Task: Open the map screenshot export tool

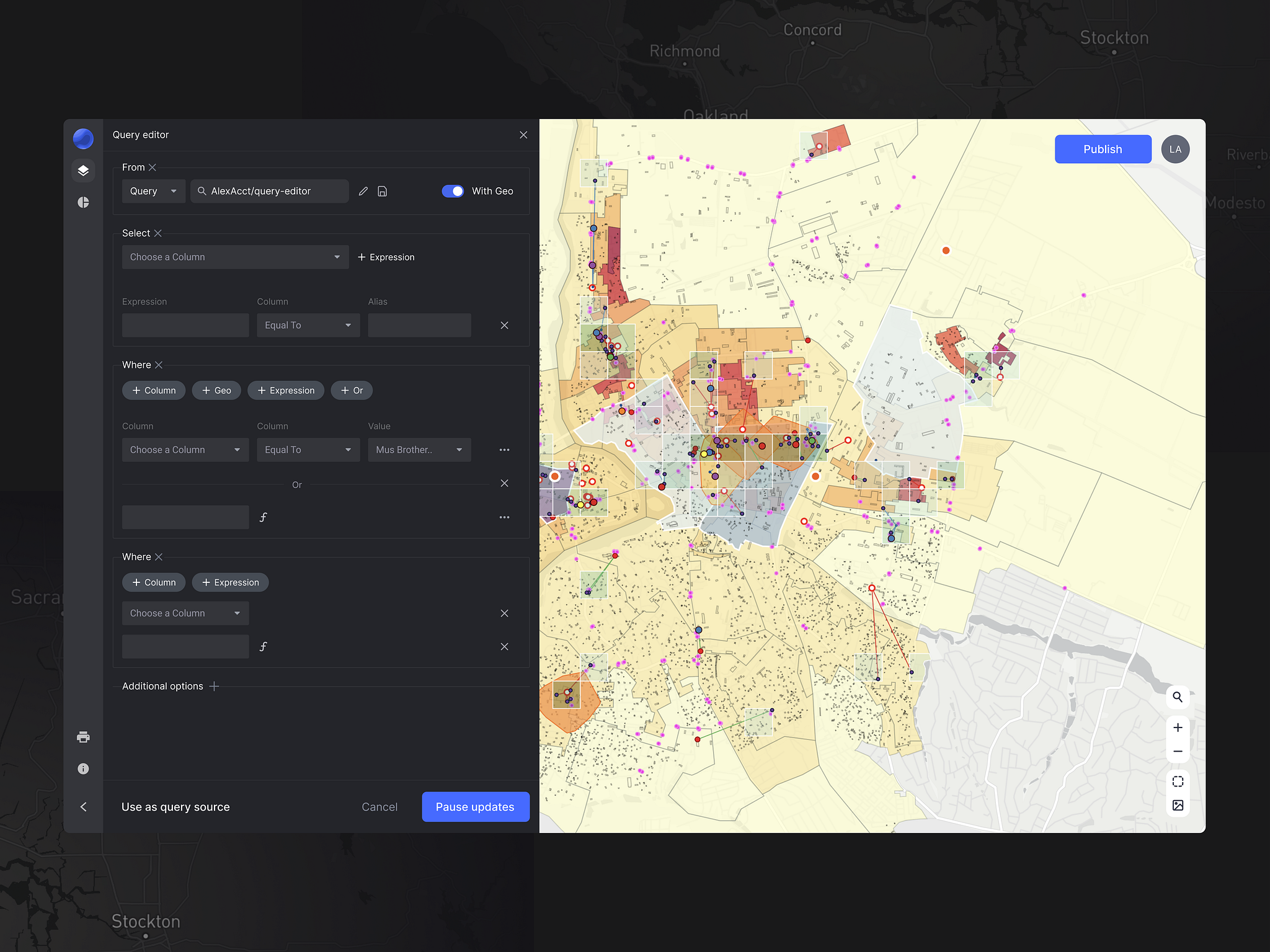Action: coord(1178,804)
